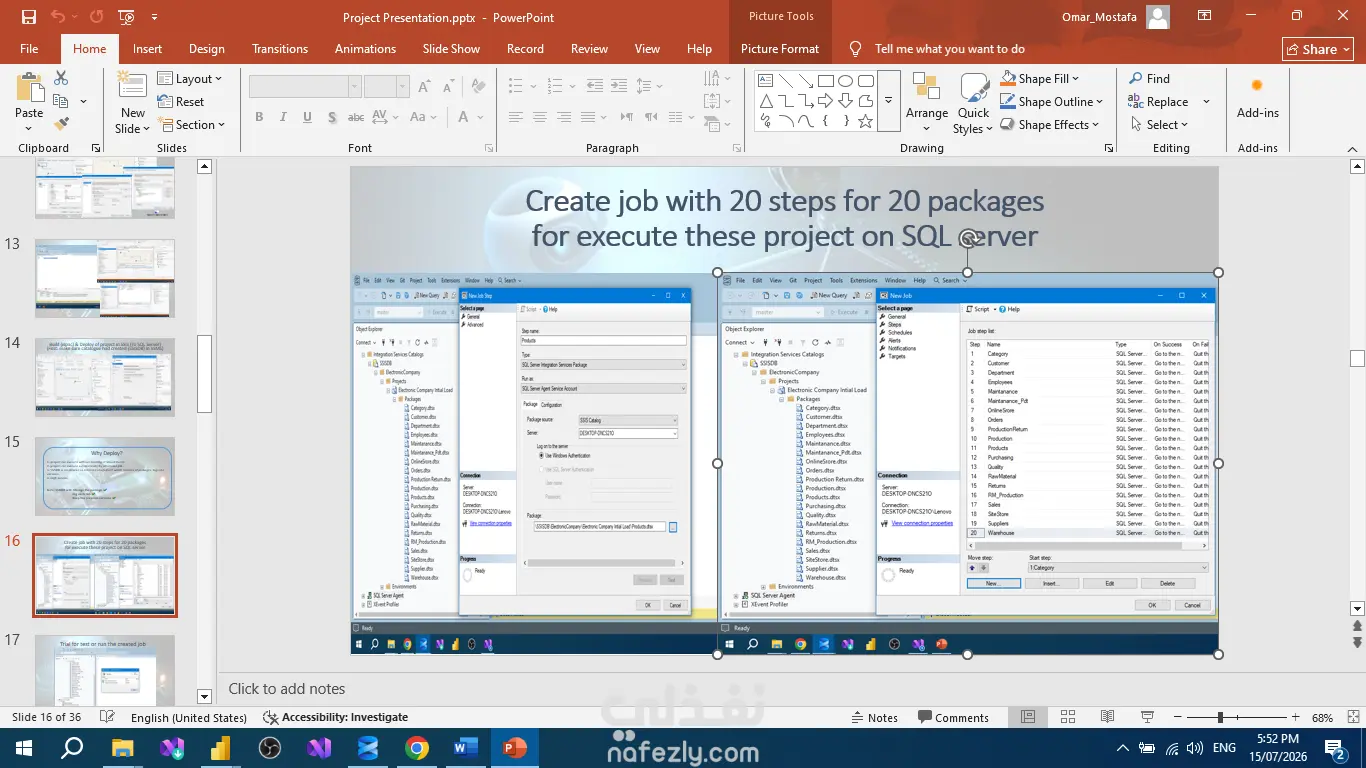
Task: Select slide 15 thumbnail
Action: [105, 476]
